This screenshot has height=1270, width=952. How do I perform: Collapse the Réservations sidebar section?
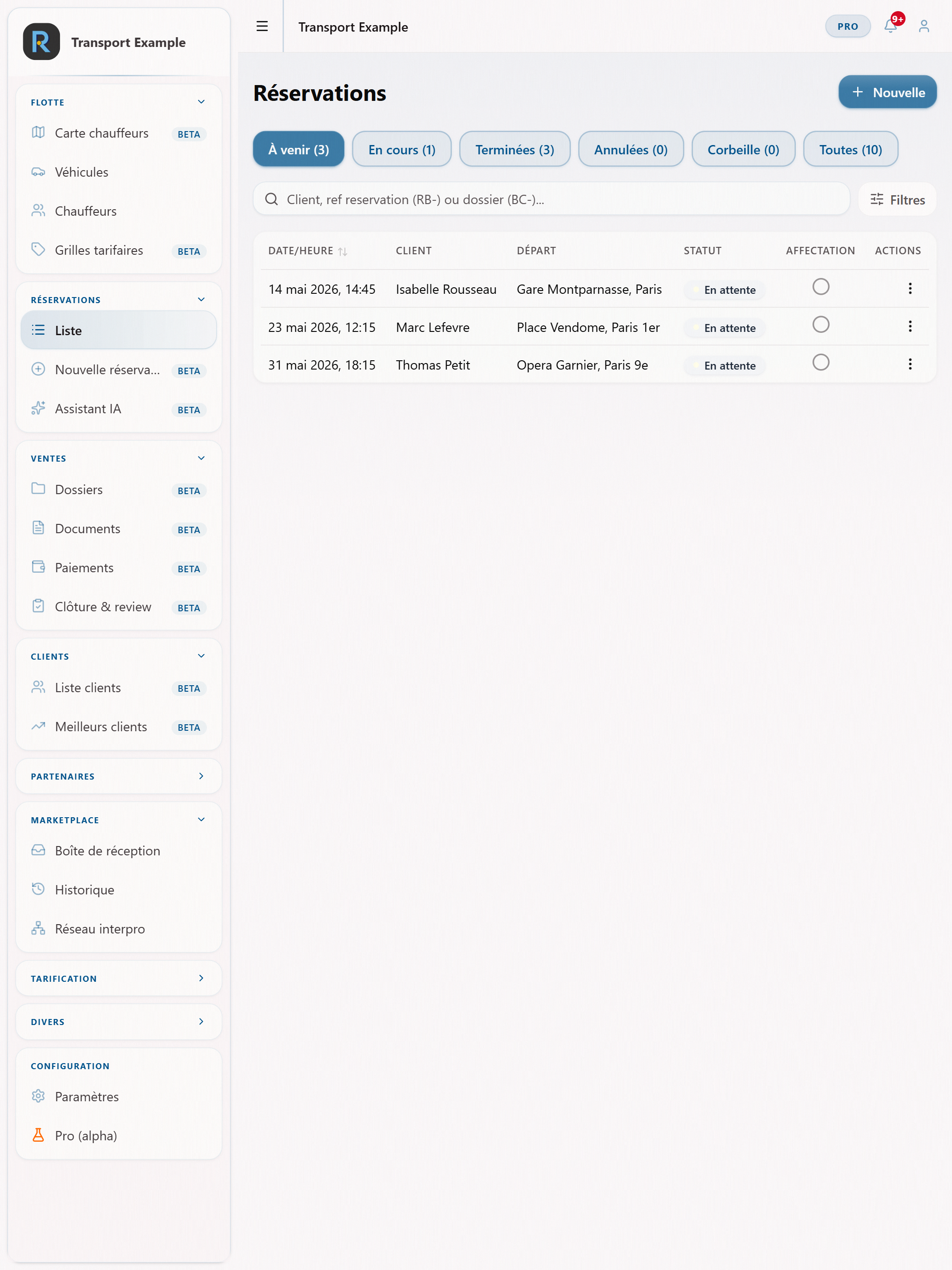201,299
